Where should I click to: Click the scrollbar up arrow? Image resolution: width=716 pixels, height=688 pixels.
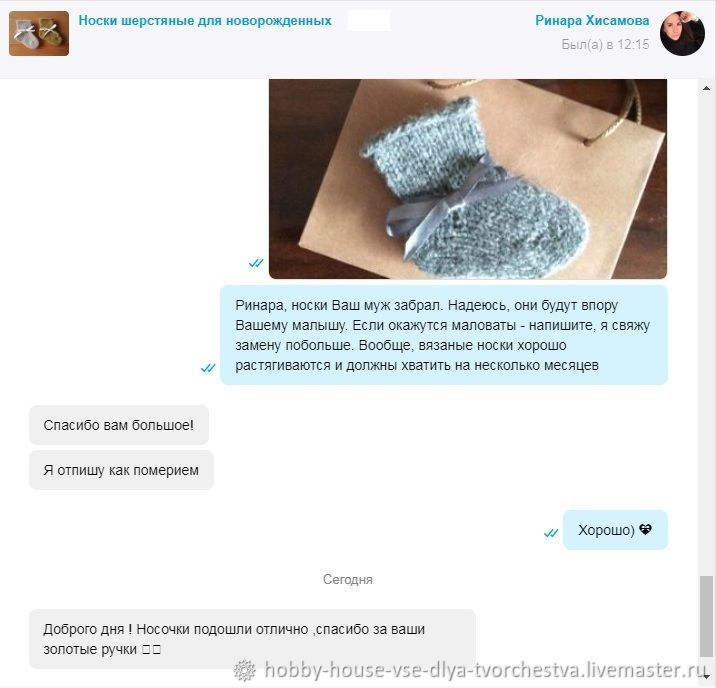(706, 88)
